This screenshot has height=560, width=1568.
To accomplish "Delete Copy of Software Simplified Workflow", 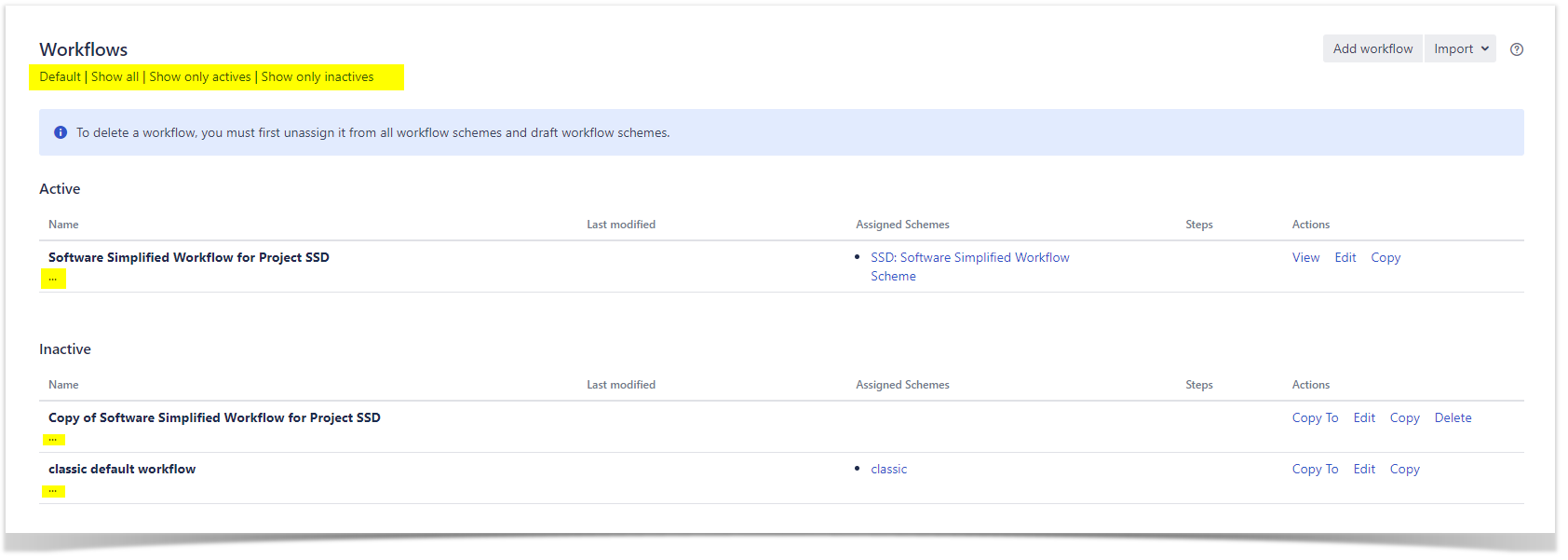I will (1453, 417).
